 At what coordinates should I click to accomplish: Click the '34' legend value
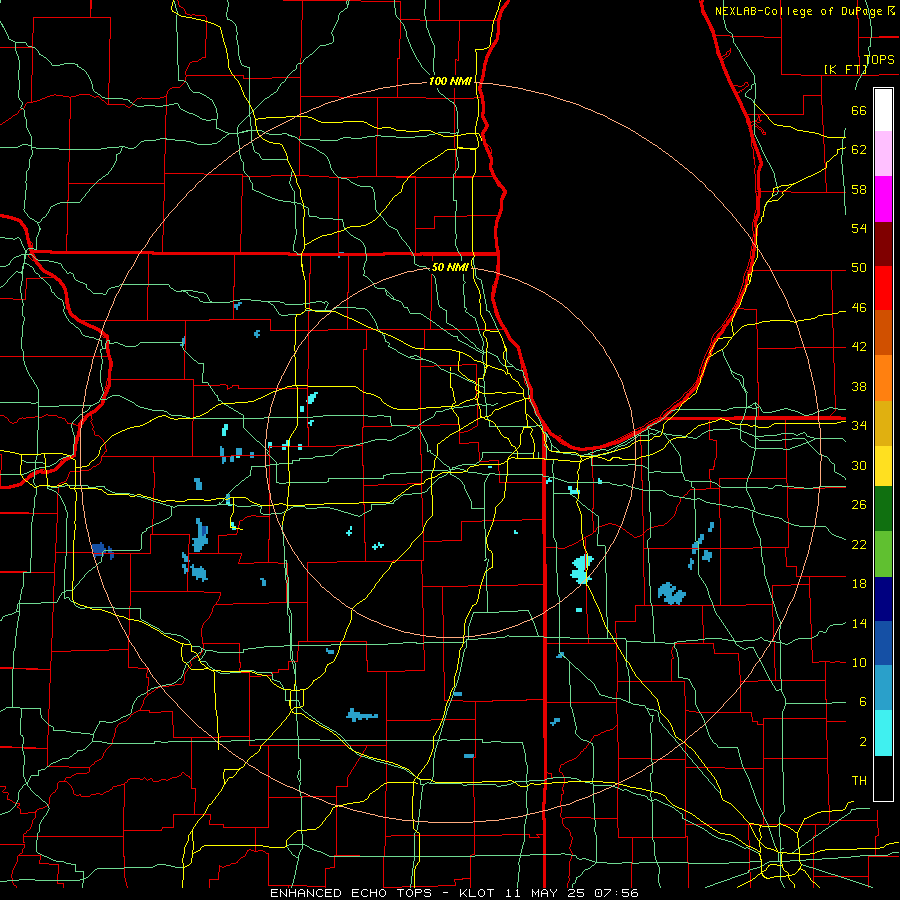[859, 426]
